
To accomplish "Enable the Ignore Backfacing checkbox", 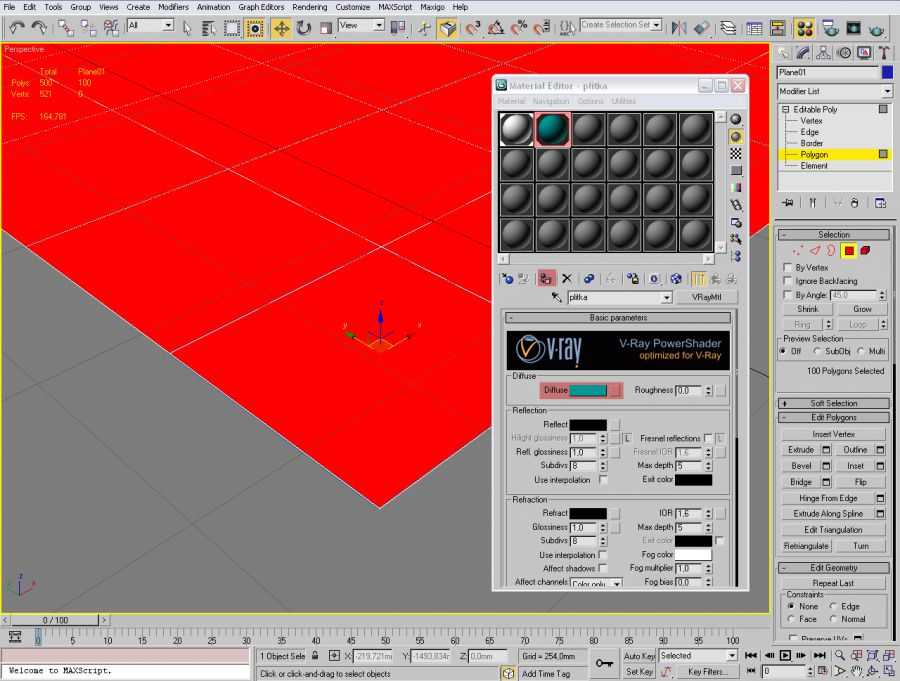I will click(x=788, y=281).
